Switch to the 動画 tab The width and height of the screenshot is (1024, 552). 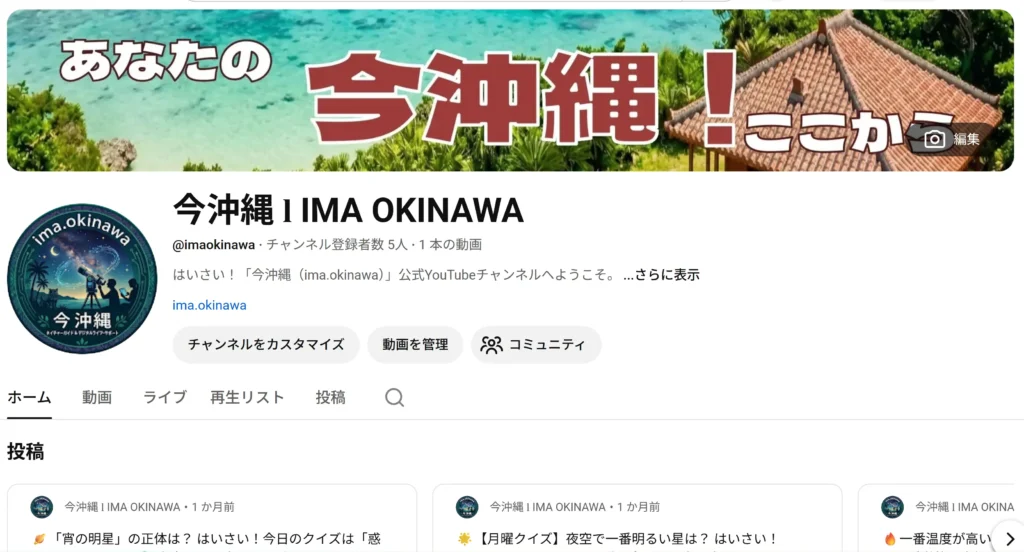click(97, 397)
